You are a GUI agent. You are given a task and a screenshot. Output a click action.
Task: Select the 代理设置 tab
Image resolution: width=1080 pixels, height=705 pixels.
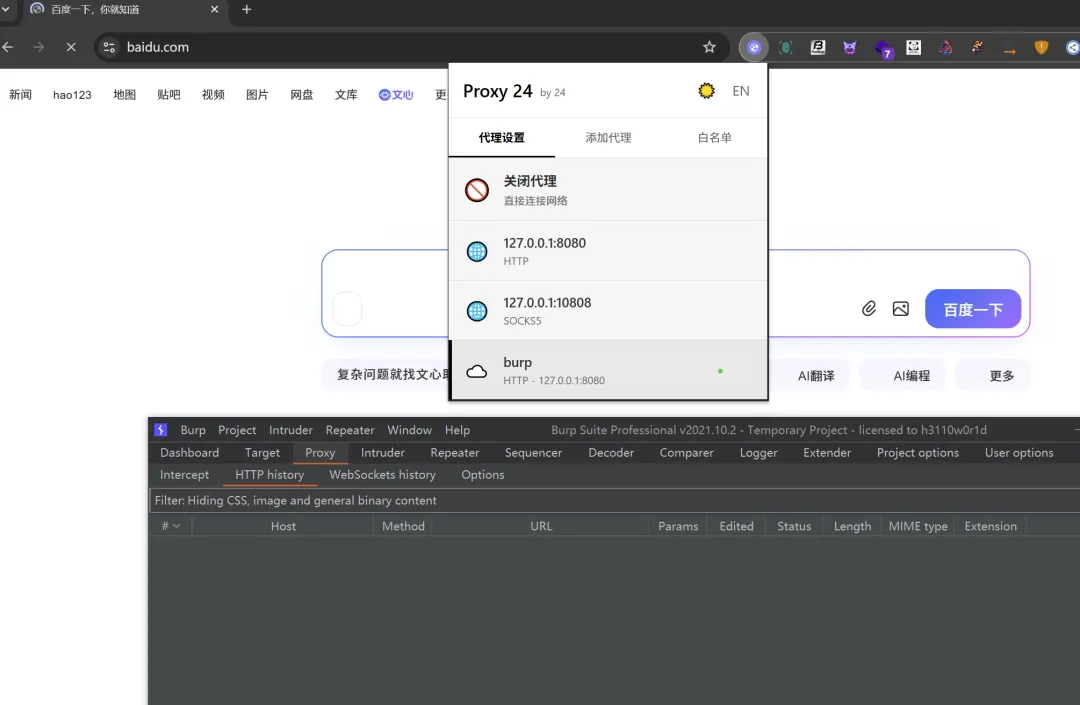pyautogui.click(x=501, y=138)
